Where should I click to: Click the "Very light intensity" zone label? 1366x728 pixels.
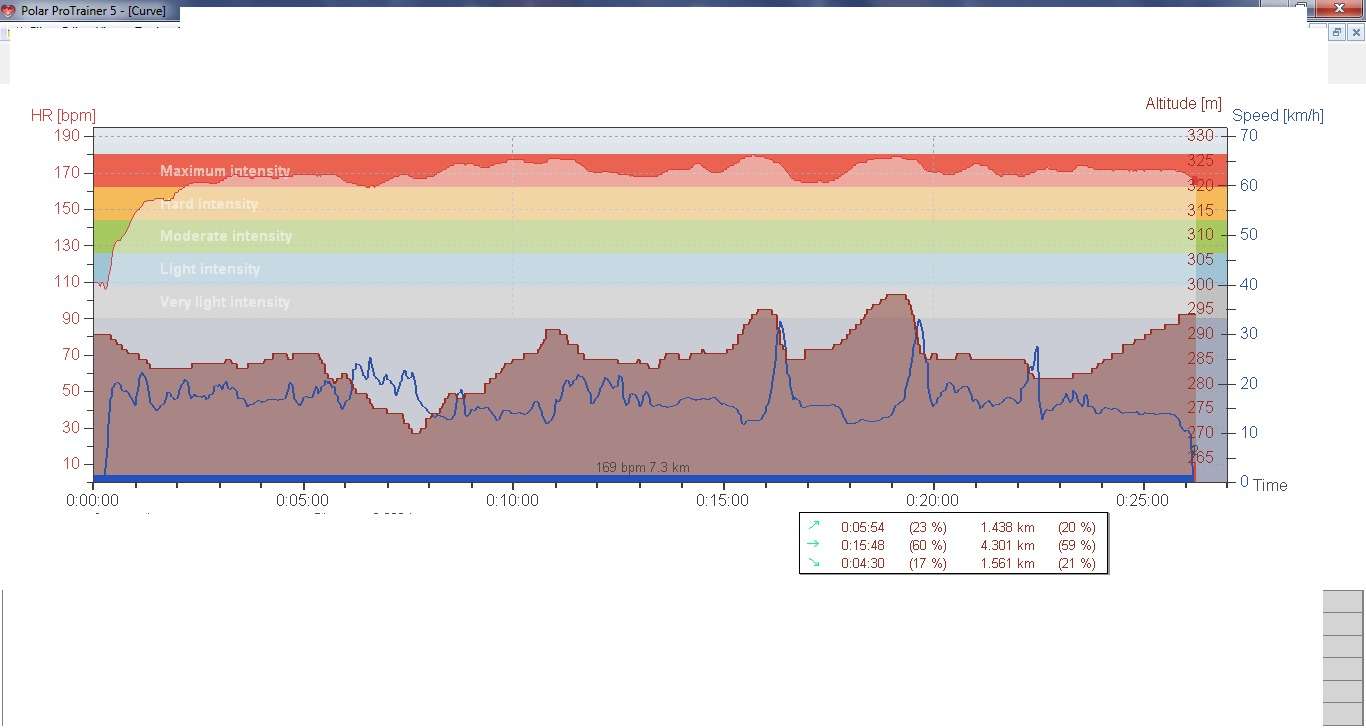click(225, 302)
